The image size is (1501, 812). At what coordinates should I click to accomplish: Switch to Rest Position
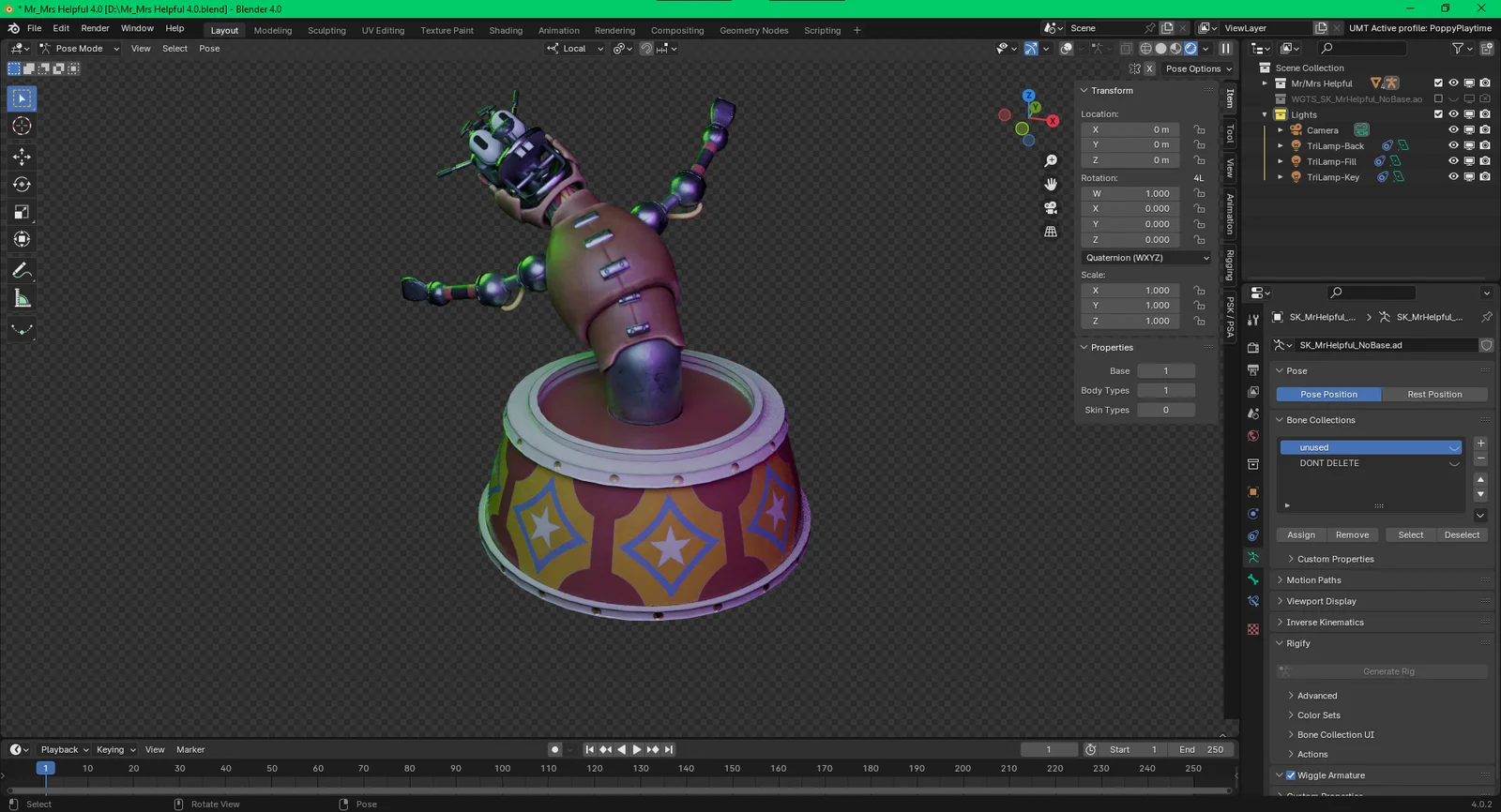point(1434,395)
